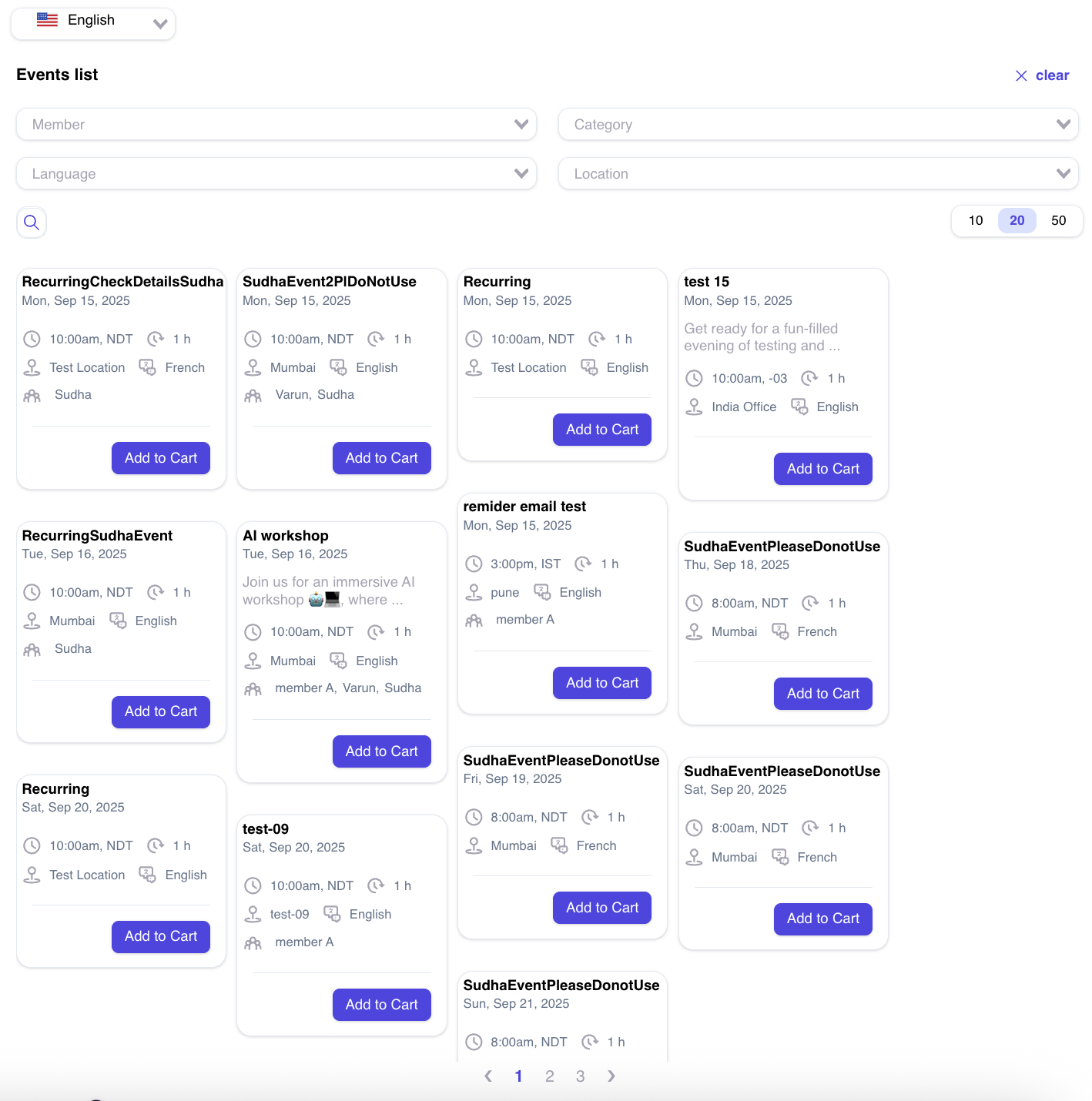Image resolution: width=1092 pixels, height=1101 pixels.
Task: Open the test 15 event title
Action: click(706, 282)
